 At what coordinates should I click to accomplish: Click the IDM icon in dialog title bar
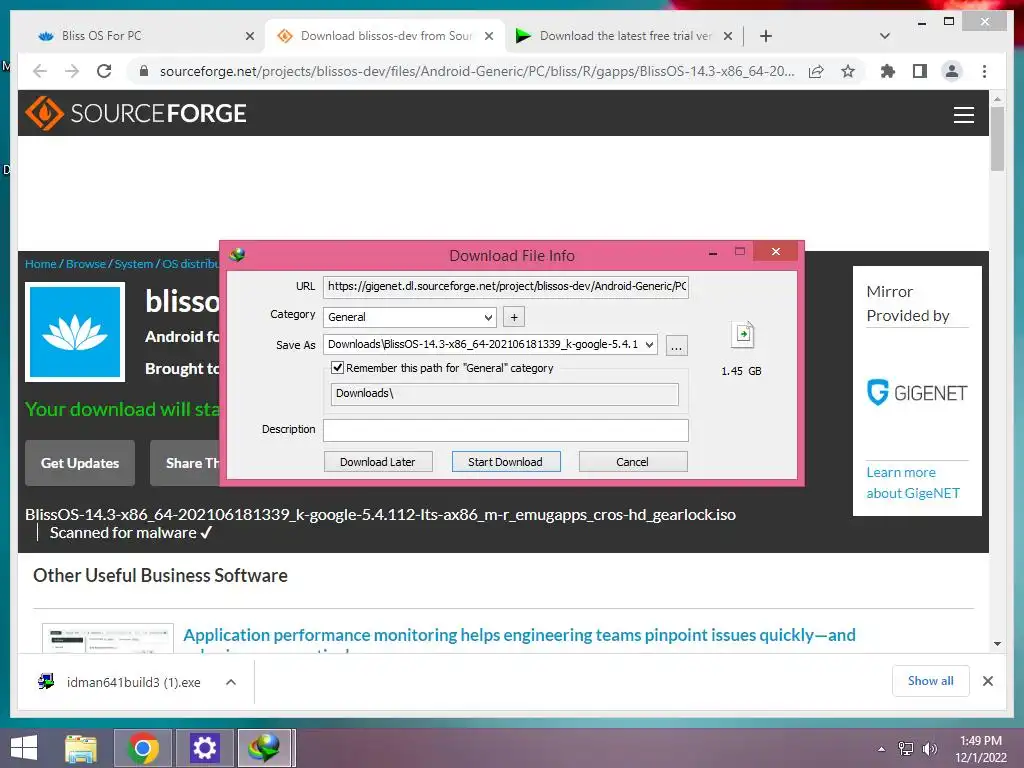pyautogui.click(x=237, y=255)
